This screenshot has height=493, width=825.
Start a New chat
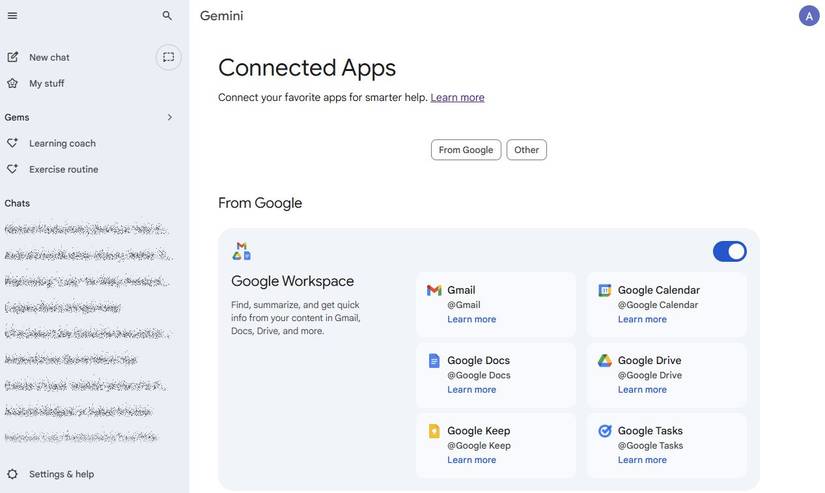point(49,57)
